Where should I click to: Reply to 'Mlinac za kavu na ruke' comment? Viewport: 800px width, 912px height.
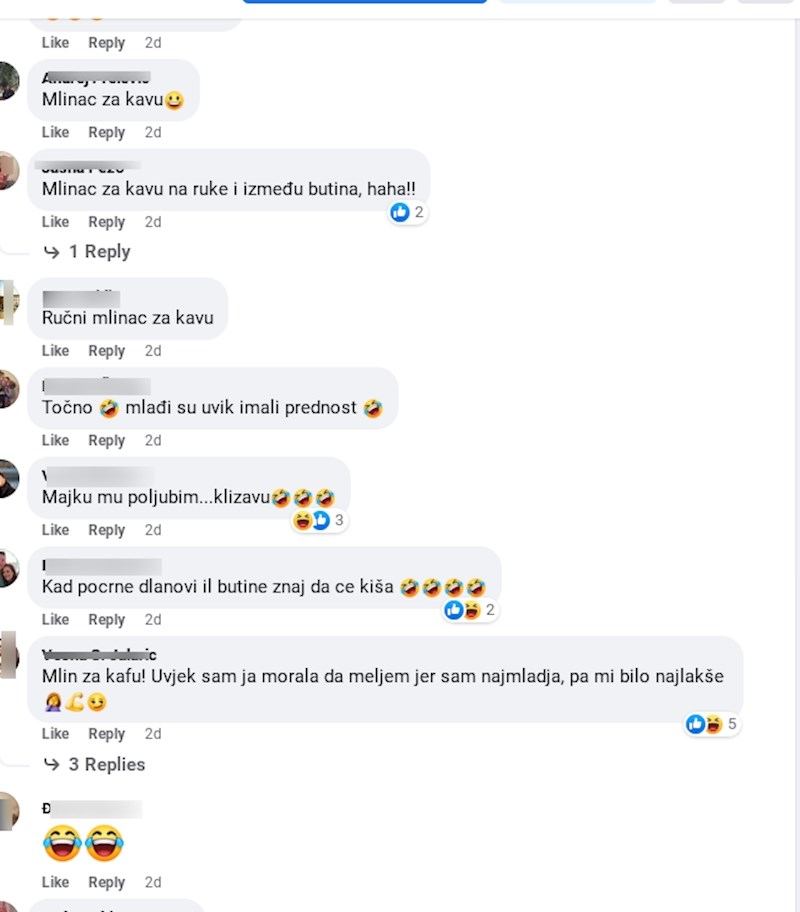[106, 222]
